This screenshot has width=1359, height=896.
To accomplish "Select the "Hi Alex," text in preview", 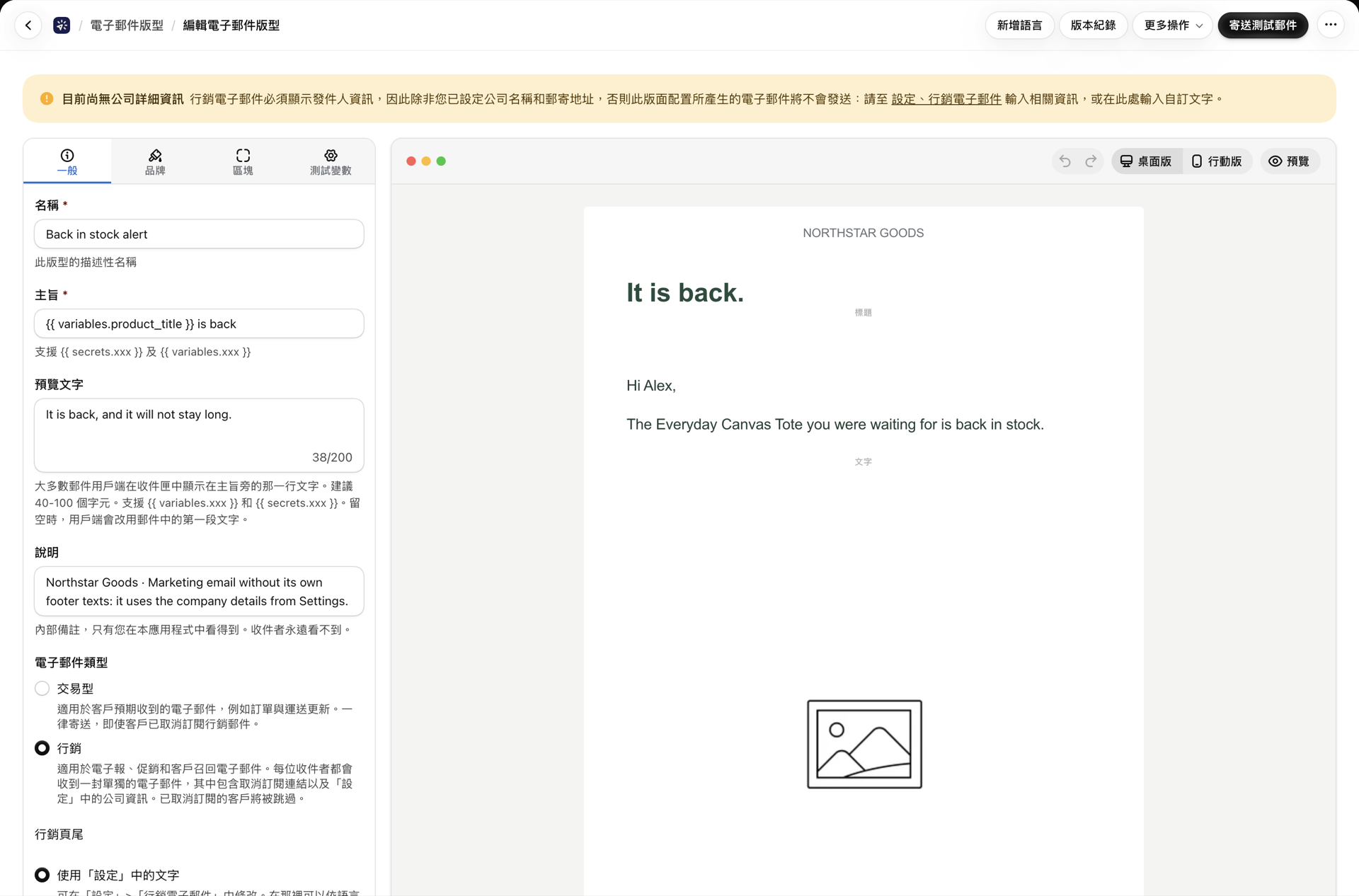I will [650, 386].
